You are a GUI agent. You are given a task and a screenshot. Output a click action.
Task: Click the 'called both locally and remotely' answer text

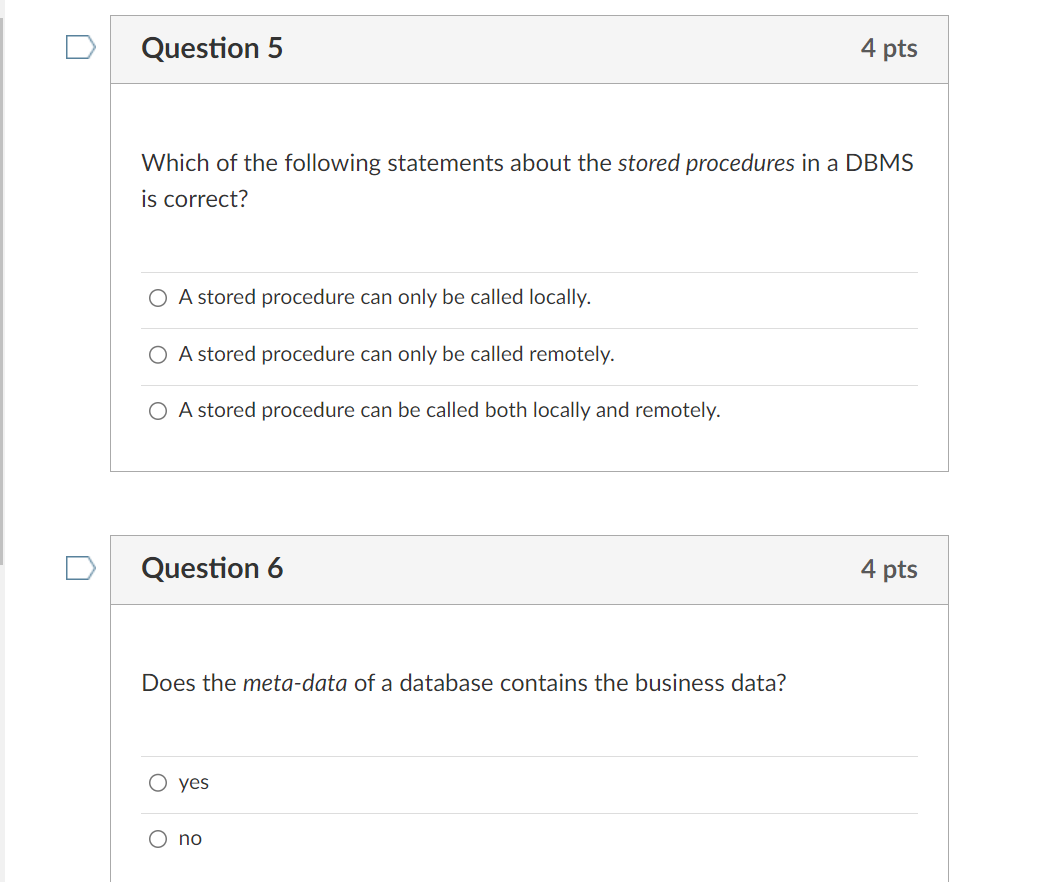pyautogui.click(x=449, y=411)
